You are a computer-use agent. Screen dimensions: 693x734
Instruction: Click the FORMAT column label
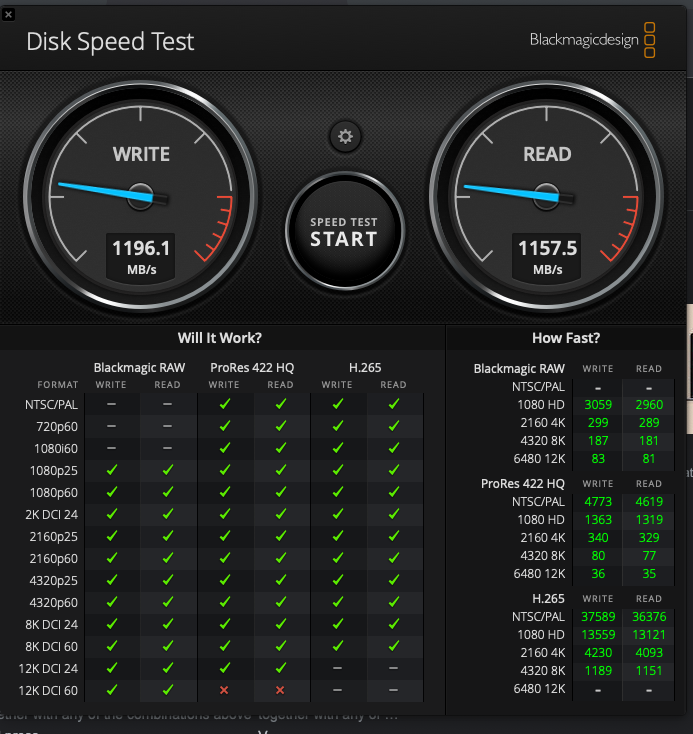tap(58, 385)
